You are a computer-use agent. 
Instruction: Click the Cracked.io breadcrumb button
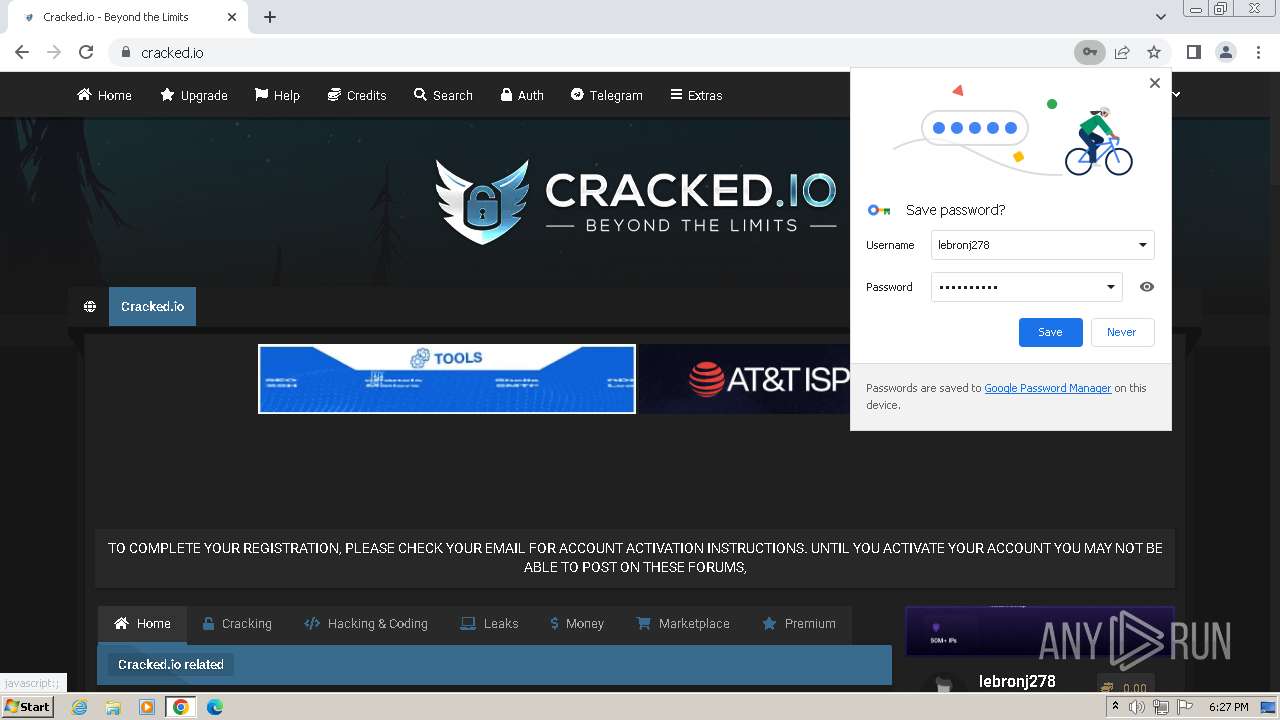[x=152, y=307]
